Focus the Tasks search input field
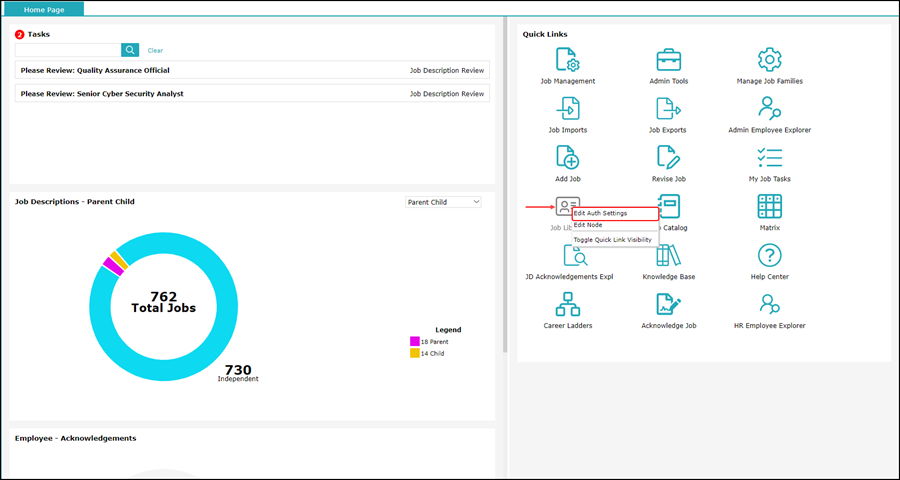This screenshot has height=480, width=900. (68, 50)
